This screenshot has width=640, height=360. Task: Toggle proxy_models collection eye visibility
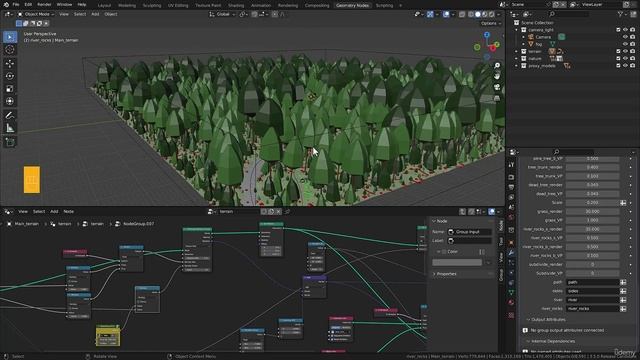(625, 66)
